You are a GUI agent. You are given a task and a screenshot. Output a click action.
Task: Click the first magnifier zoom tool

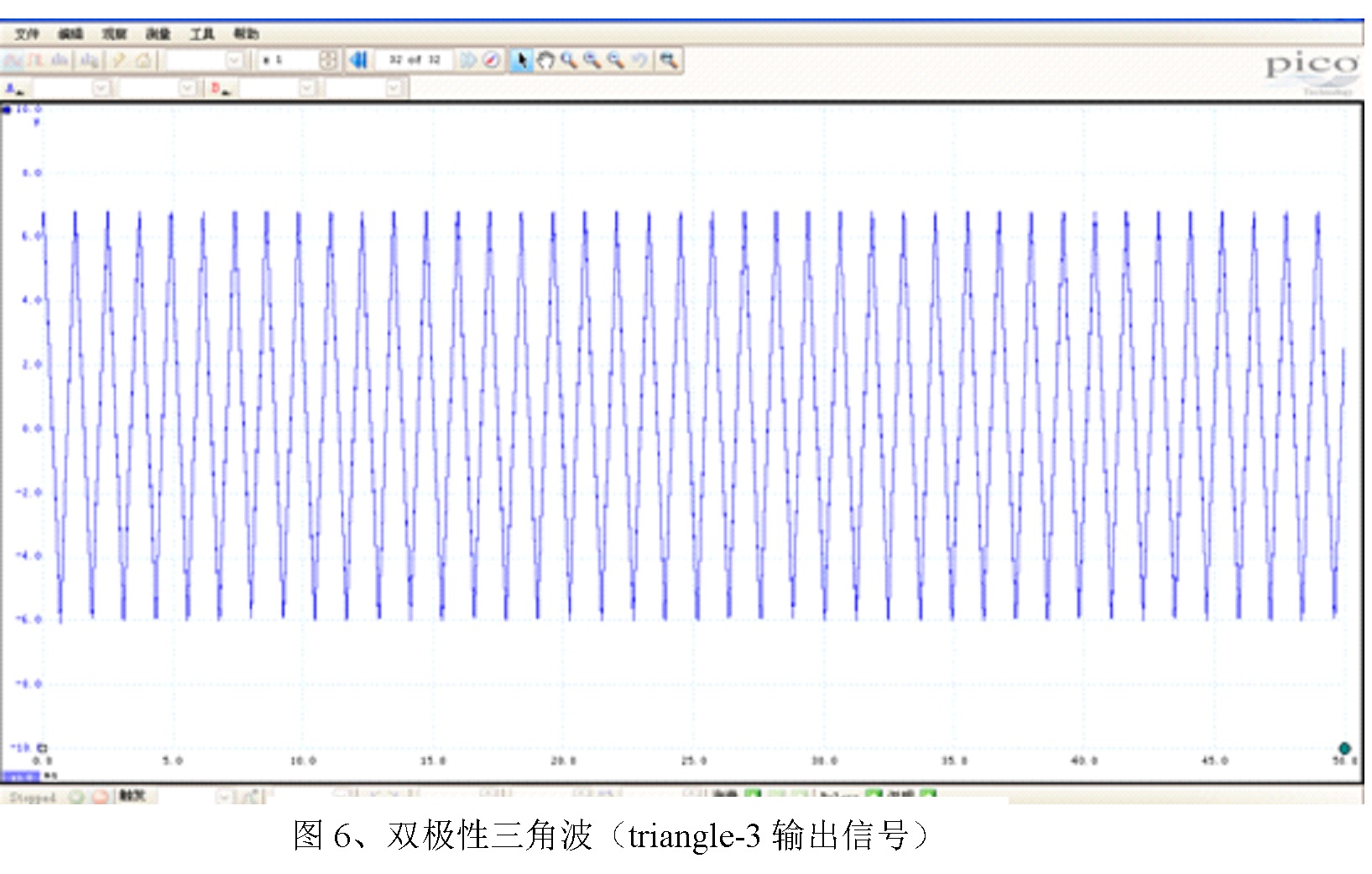tap(569, 60)
